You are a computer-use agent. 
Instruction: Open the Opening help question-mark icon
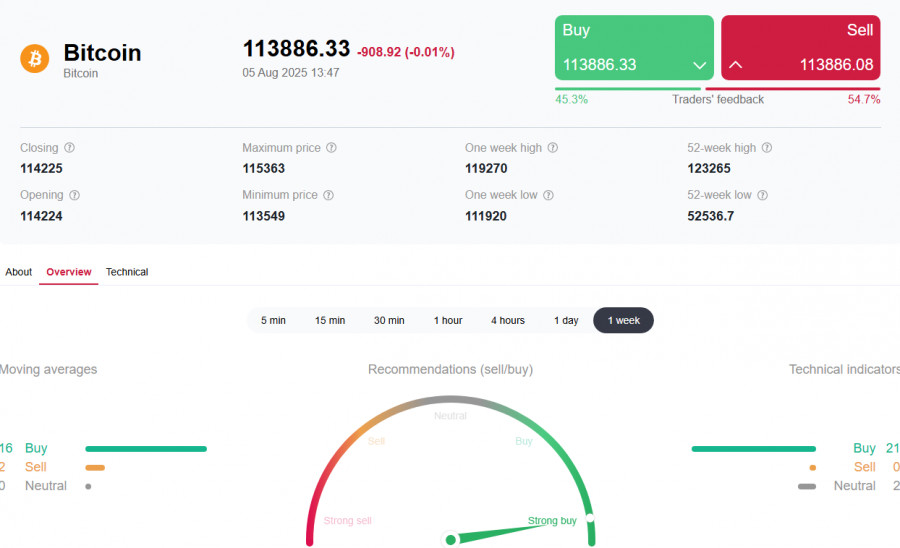pos(75,195)
